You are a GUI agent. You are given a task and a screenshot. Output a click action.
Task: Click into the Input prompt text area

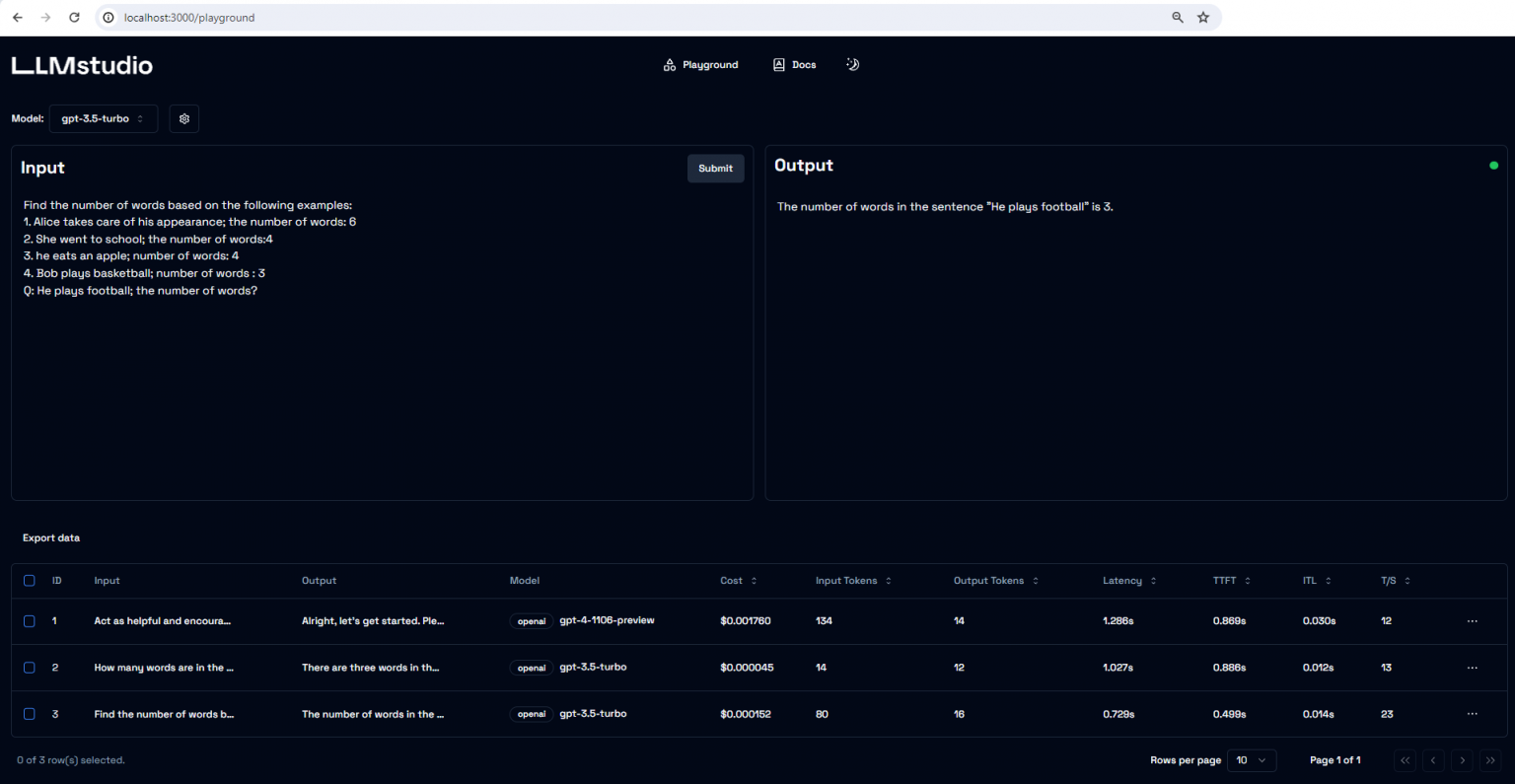[382, 375]
